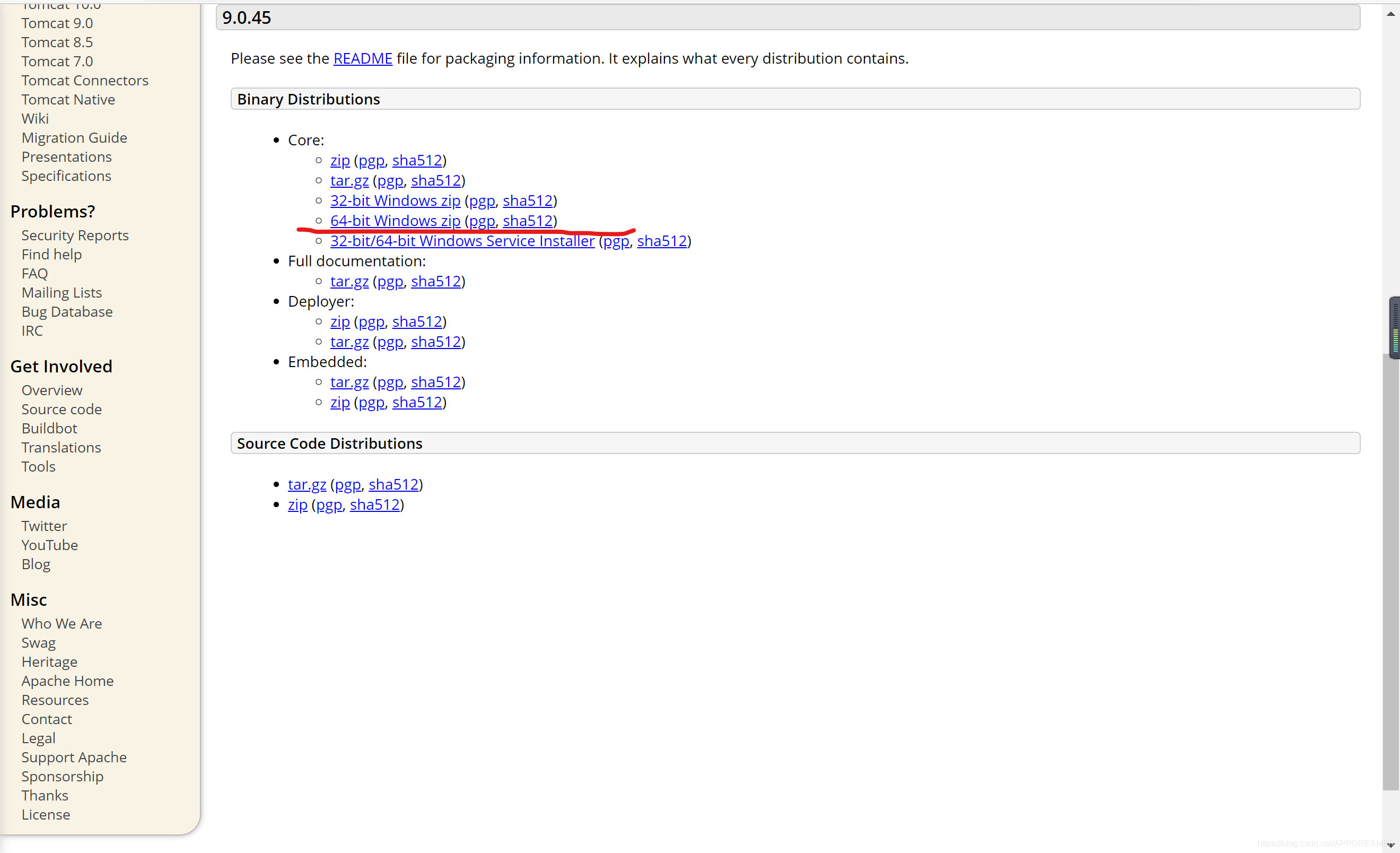Click scrollbar up arrow
Image resolution: width=1400 pixels, height=853 pixels.
point(1390,13)
